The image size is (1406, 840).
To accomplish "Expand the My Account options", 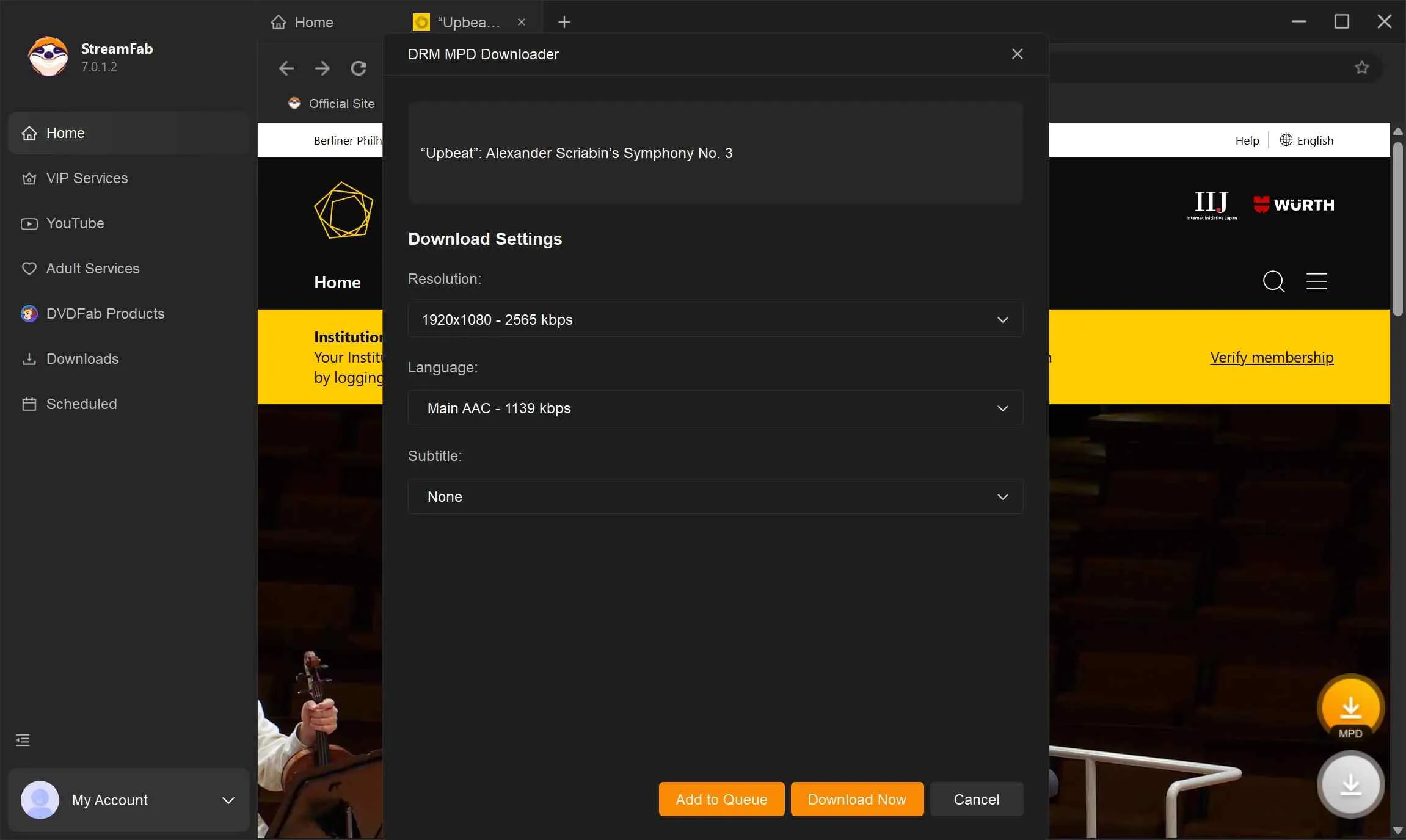I will pos(228,800).
